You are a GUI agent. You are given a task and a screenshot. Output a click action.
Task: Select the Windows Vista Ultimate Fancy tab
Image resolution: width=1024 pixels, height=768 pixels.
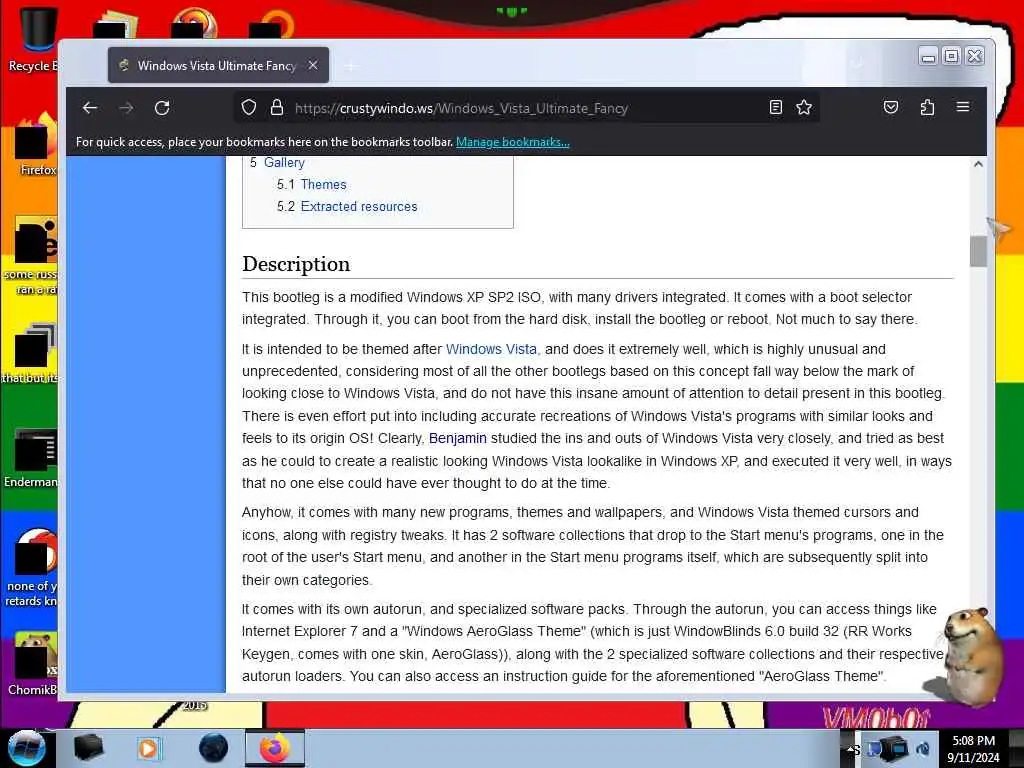coord(218,65)
